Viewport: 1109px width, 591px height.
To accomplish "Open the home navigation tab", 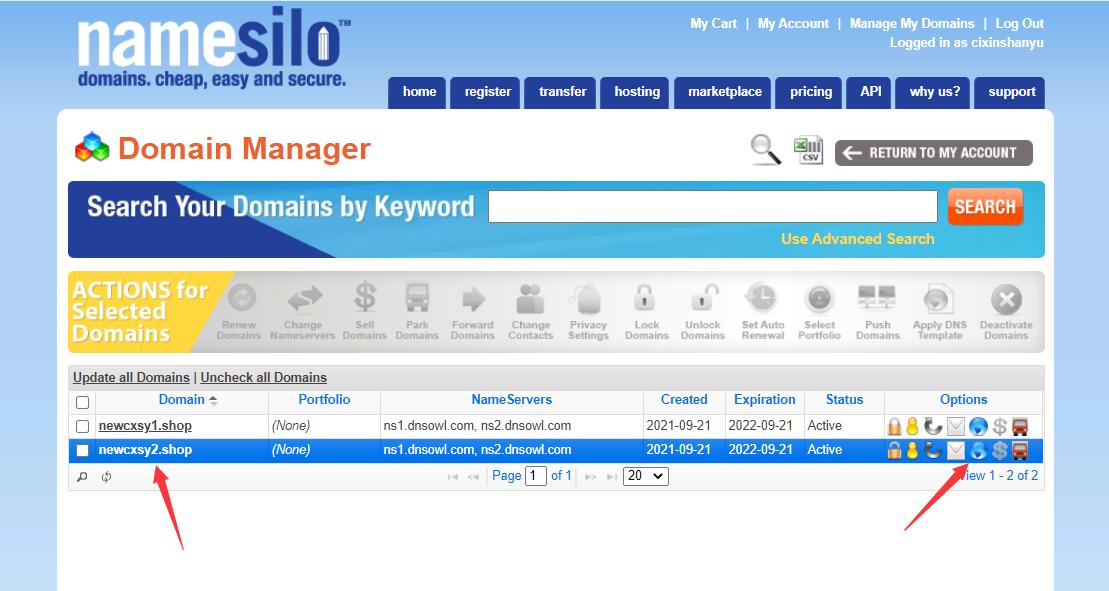I will pos(417,93).
